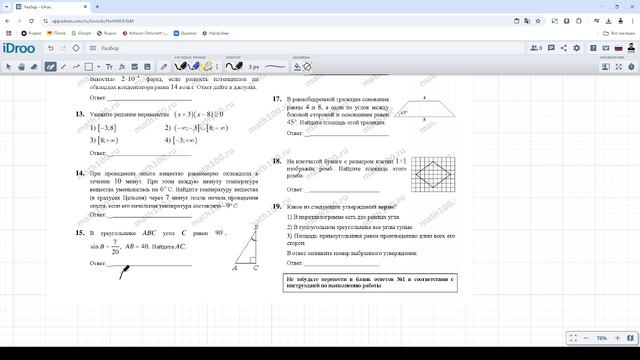The width and height of the screenshot is (640, 360).
Task: Open the board minimap icon
Action: tap(630, 338)
